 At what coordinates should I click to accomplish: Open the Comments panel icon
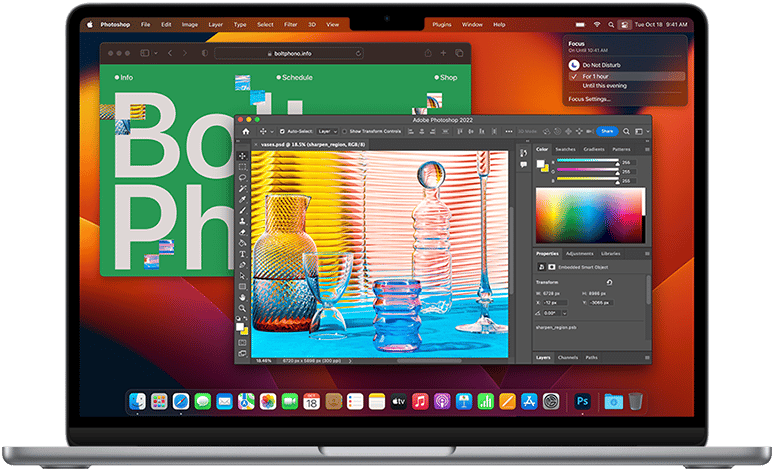click(523, 164)
